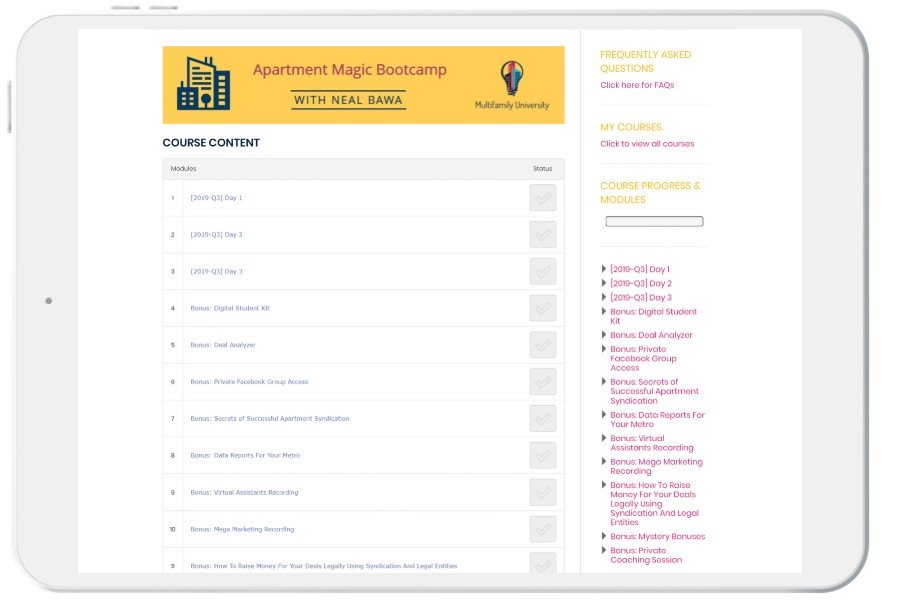Select sidebar link Bonus: Private Facebook Group Access

click(x=643, y=358)
